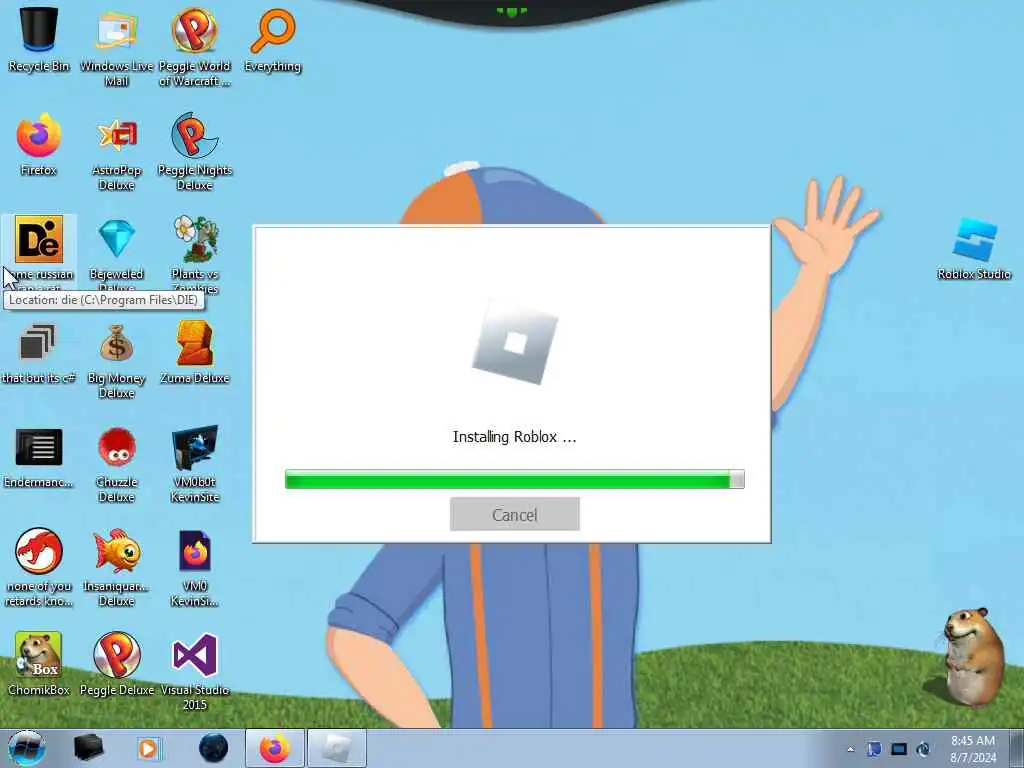Click the green installation progress bar
Viewport: 1024px width, 768px height.
coord(515,479)
